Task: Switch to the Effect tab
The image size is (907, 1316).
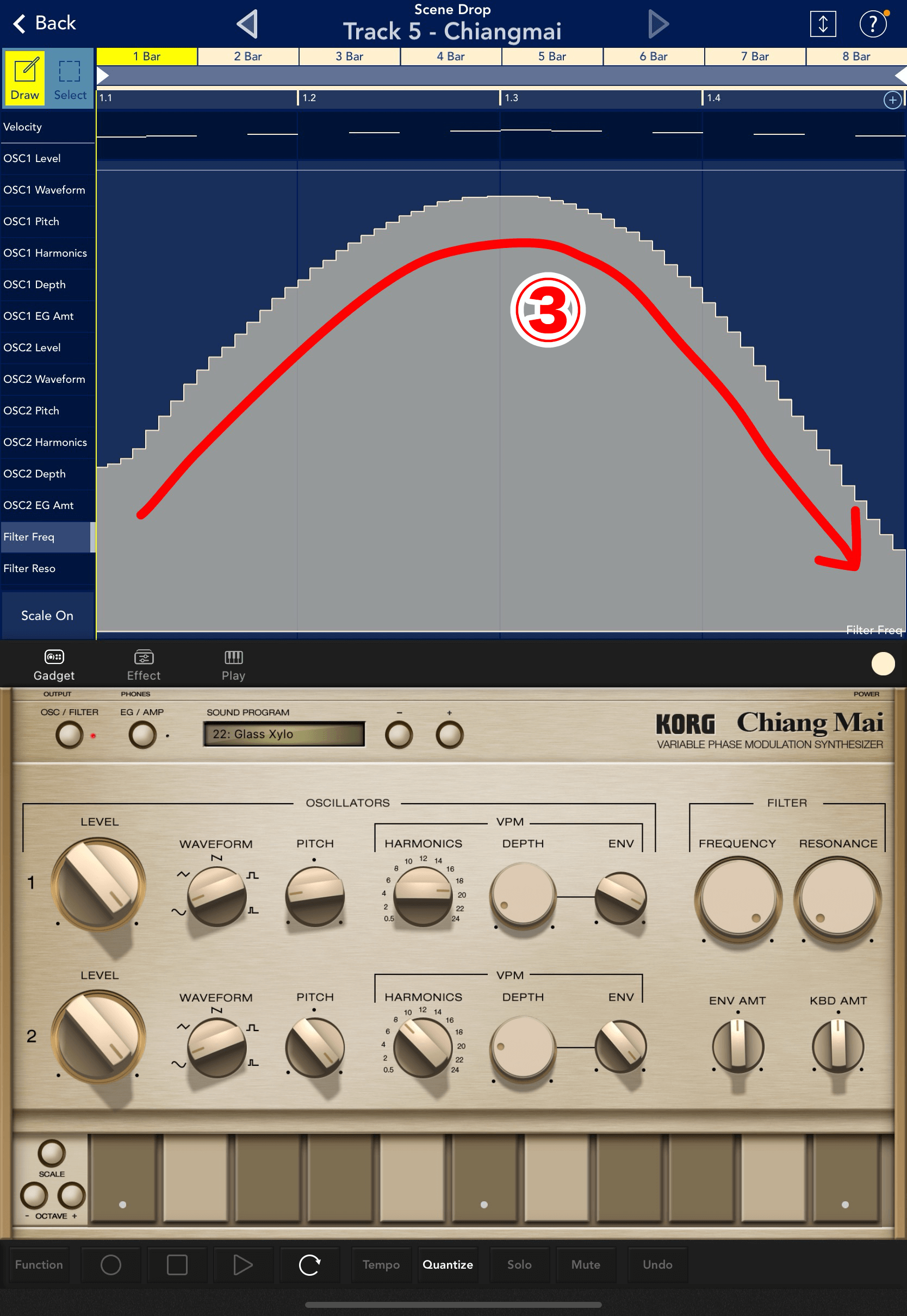Action: point(144,665)
